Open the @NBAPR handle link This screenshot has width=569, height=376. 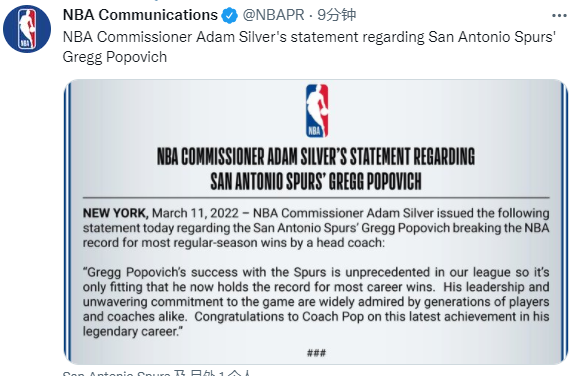pos(273,15)
